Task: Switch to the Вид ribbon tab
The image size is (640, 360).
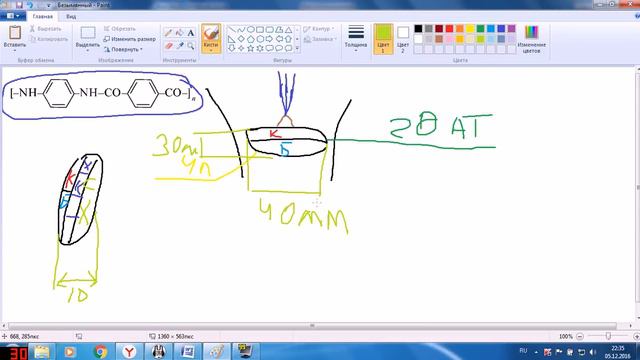Action: (x=71, y=16)
